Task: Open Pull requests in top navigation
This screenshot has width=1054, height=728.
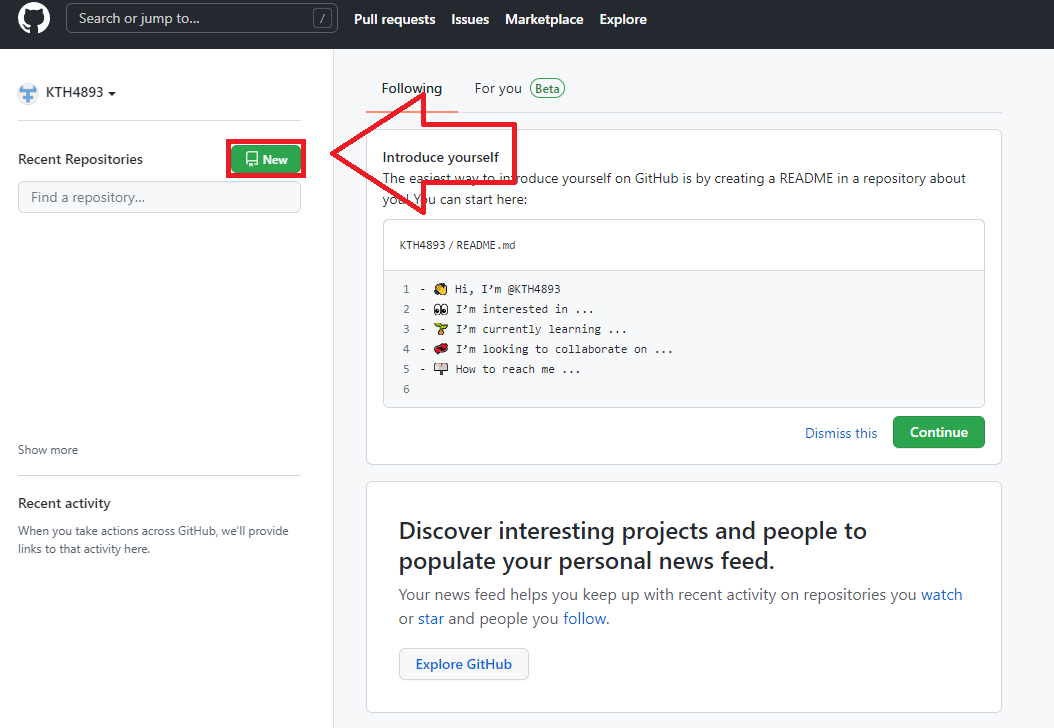Action: (x=395, y=19)
